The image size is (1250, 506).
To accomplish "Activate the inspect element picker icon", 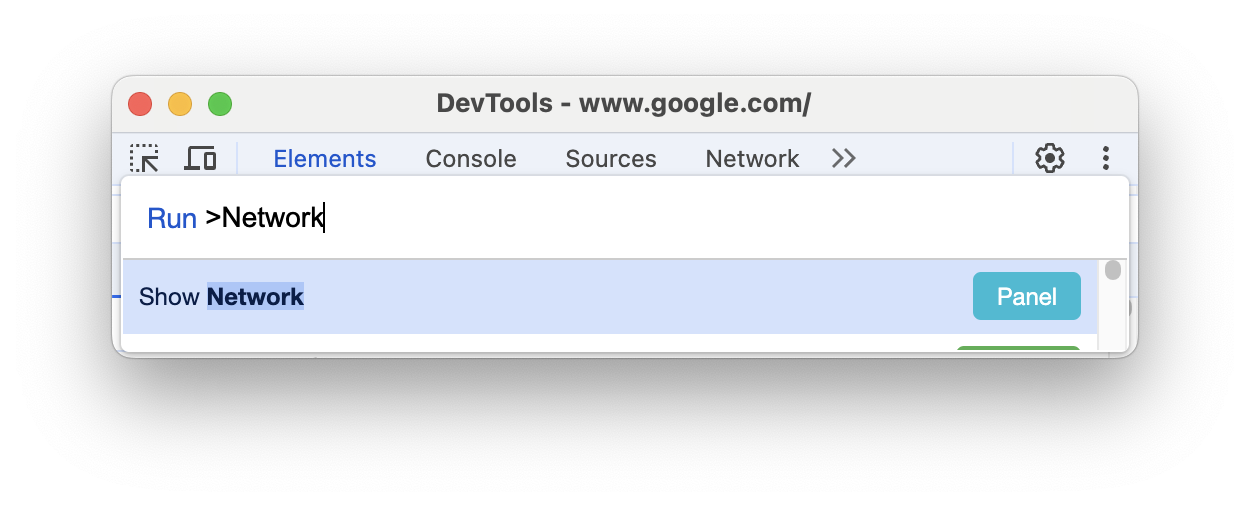I will coord(145,158).
